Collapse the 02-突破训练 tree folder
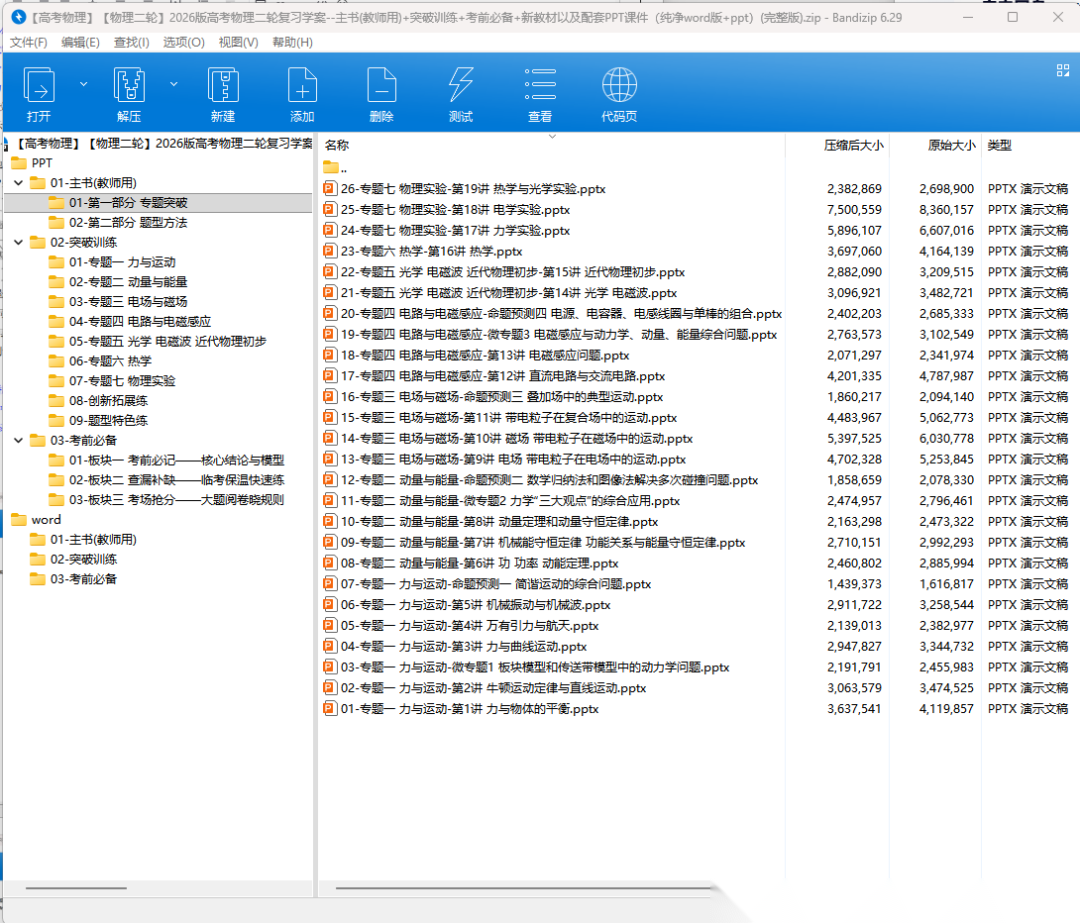 [x=18, y=242]
